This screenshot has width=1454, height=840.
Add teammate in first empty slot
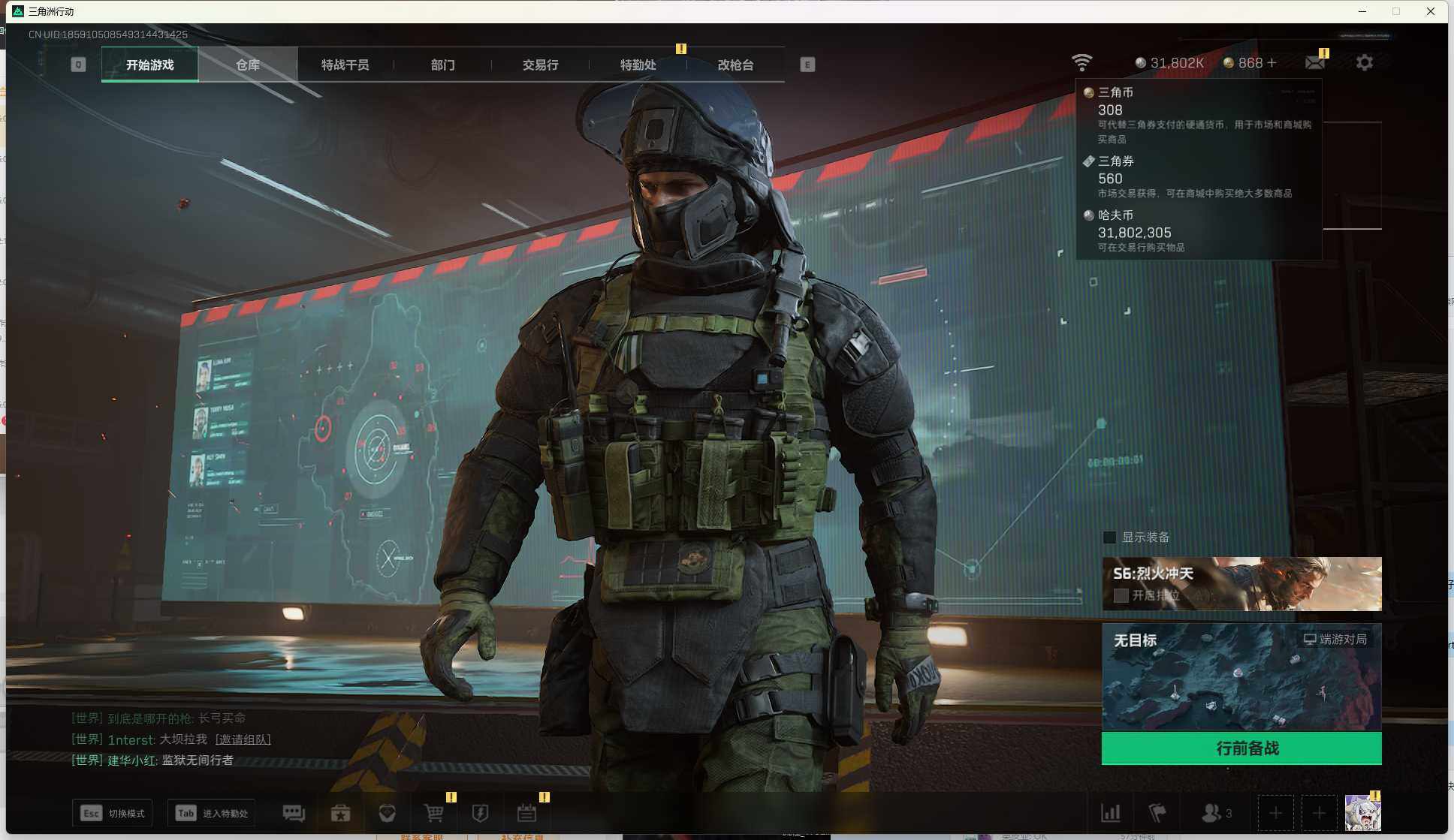tap(1275, 813)
